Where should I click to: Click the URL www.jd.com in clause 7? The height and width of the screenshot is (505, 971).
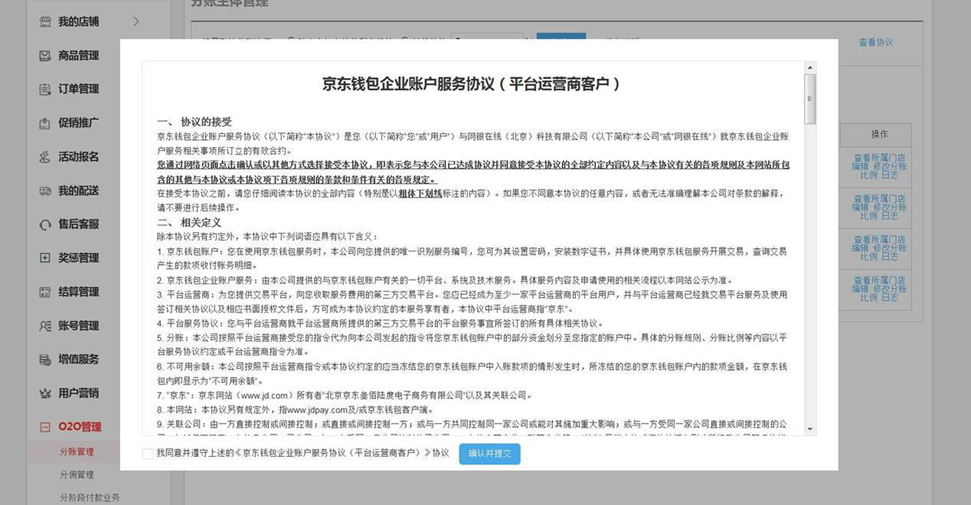263,395
